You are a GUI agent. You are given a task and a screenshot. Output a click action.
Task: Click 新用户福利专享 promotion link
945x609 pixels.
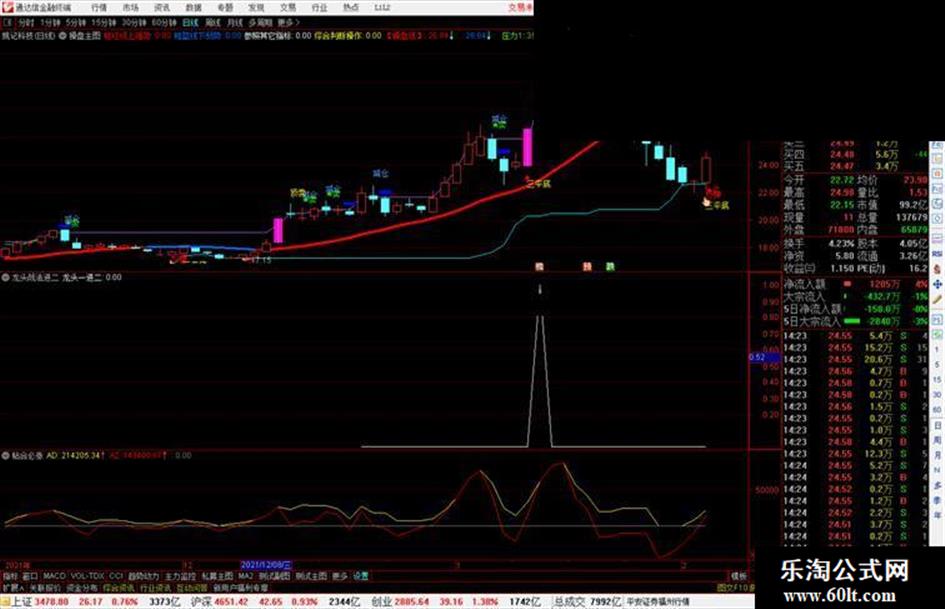coord(240,587)
